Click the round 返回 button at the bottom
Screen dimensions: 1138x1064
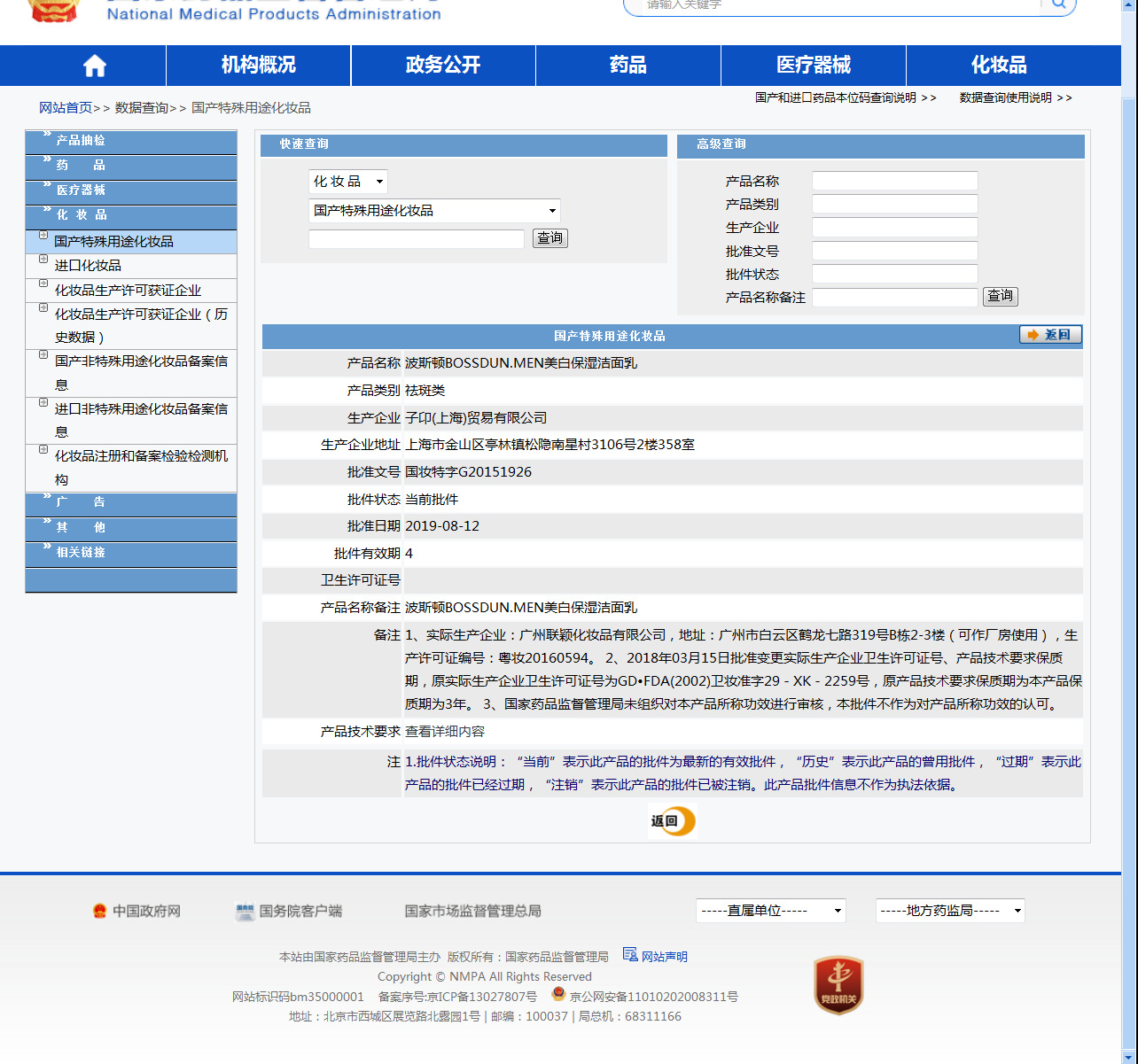coord(673,820)
